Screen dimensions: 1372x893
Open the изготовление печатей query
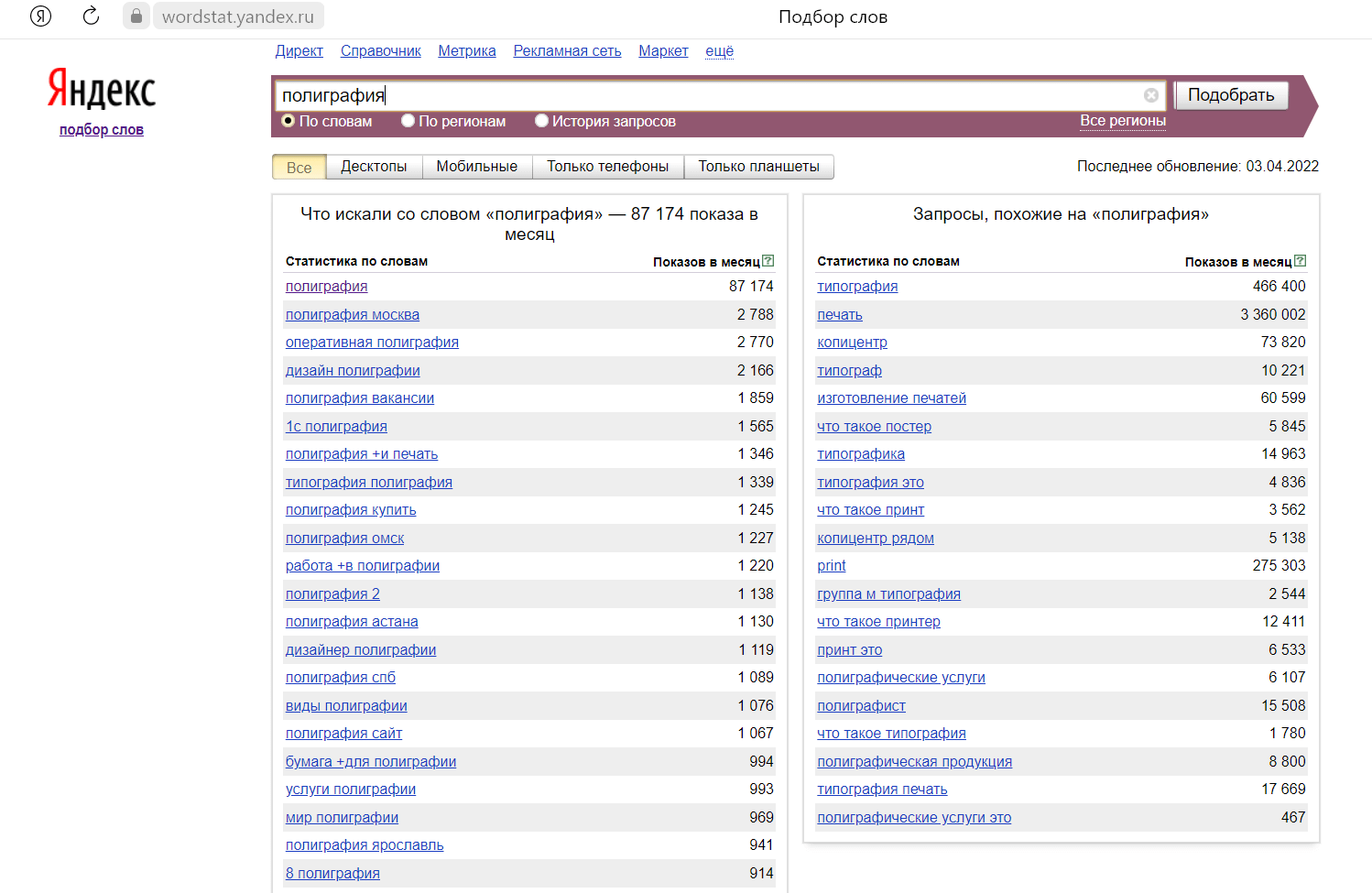pos(891,398)
